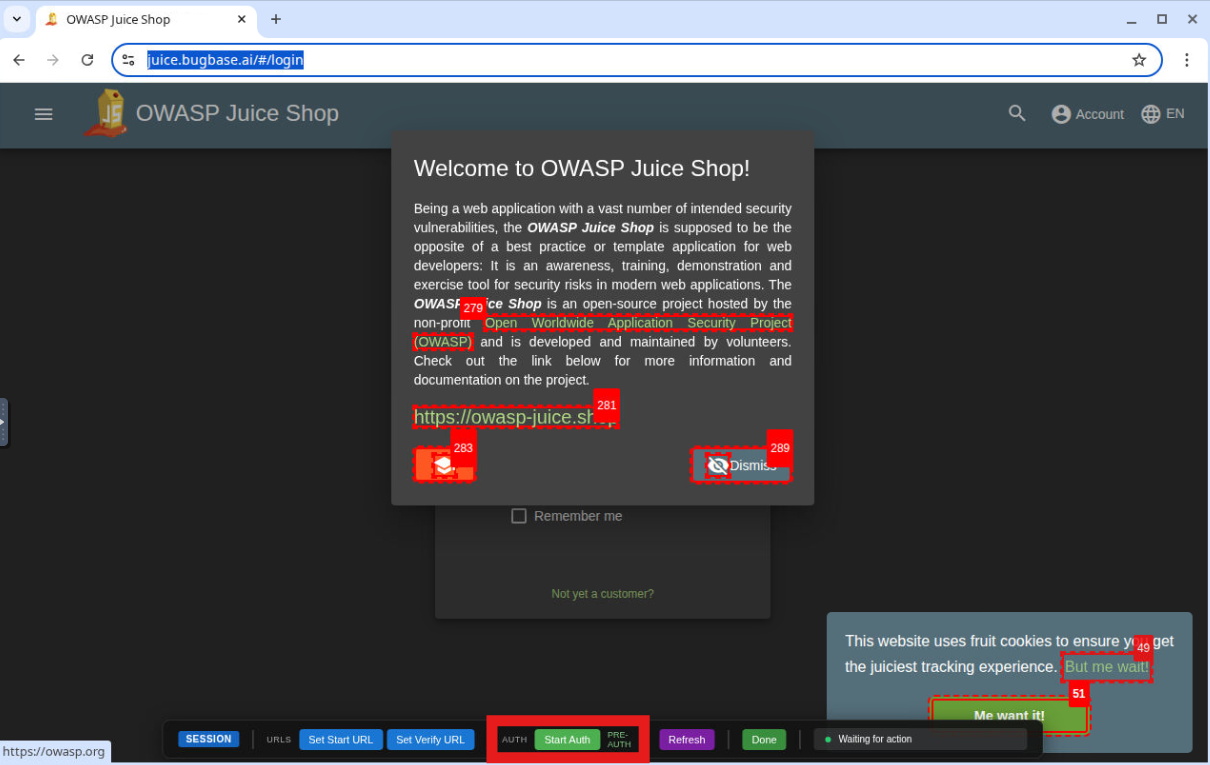Toggle the Remember me checkbox
The width and height of the screenshot is (1210, 765).
click(x=519, y=516)
